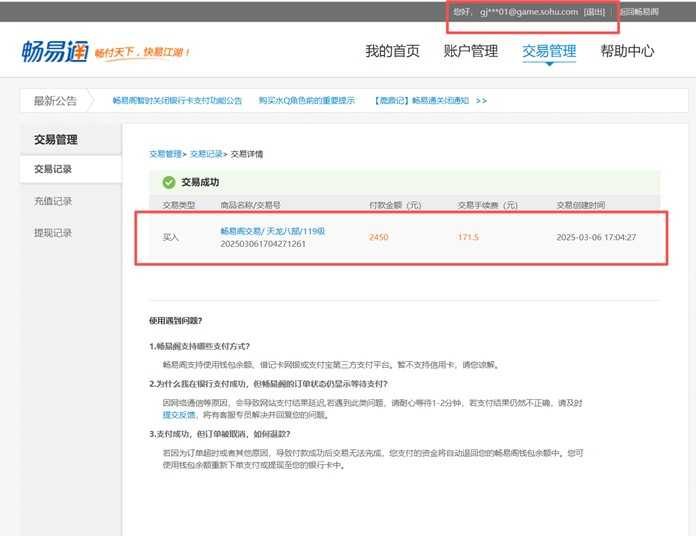Open the 购买水Q角色前的重要提示 announcement
Image resolution: width=696 pixels, height=536 pixels.
click(x=306, y=101)
